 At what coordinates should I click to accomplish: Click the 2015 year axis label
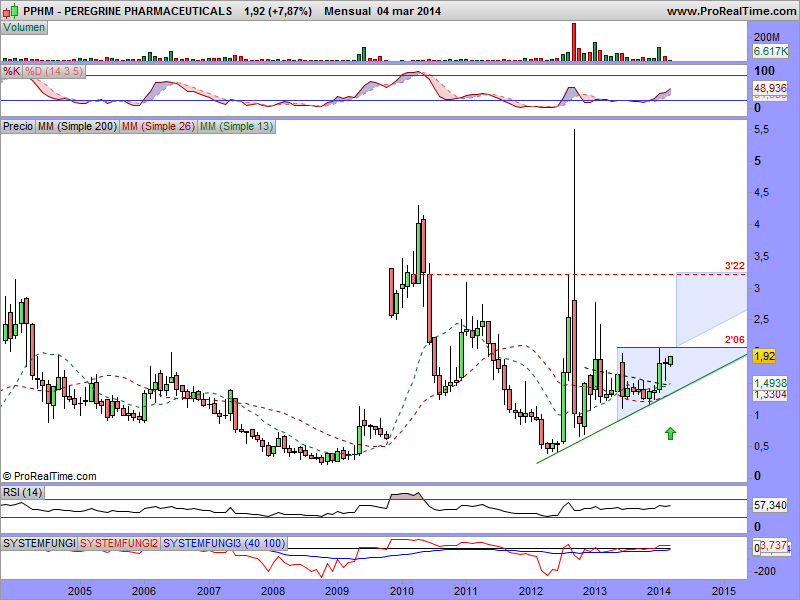[x=723, y=591]
